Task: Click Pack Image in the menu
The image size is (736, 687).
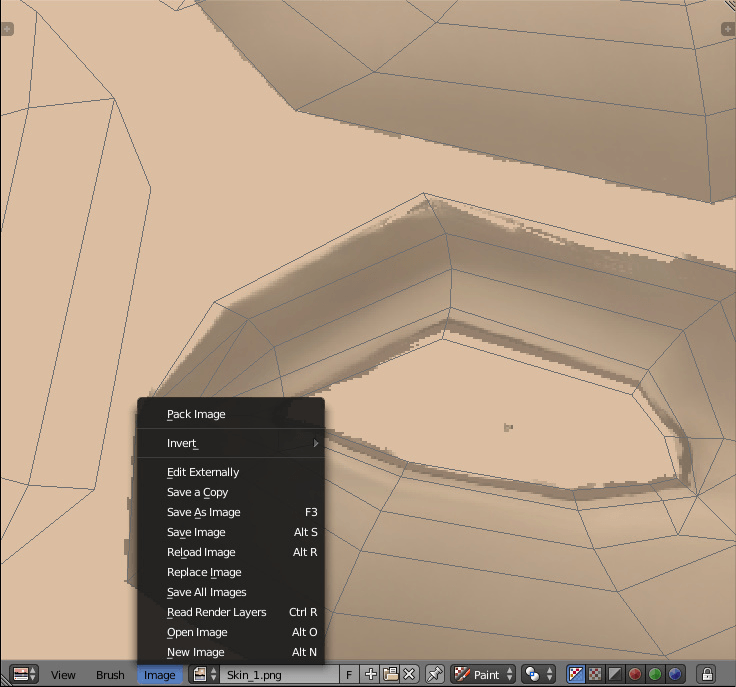Action: pos(196,414)
